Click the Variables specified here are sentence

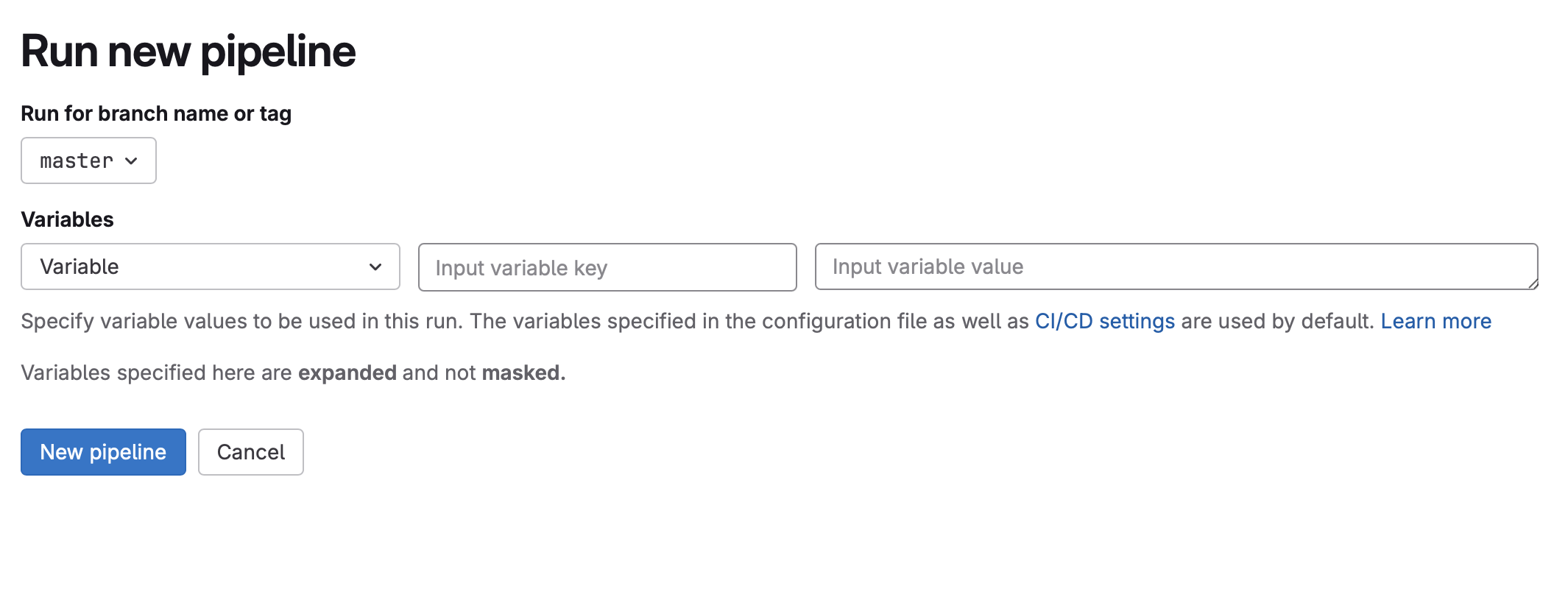(x=156, y=373)
